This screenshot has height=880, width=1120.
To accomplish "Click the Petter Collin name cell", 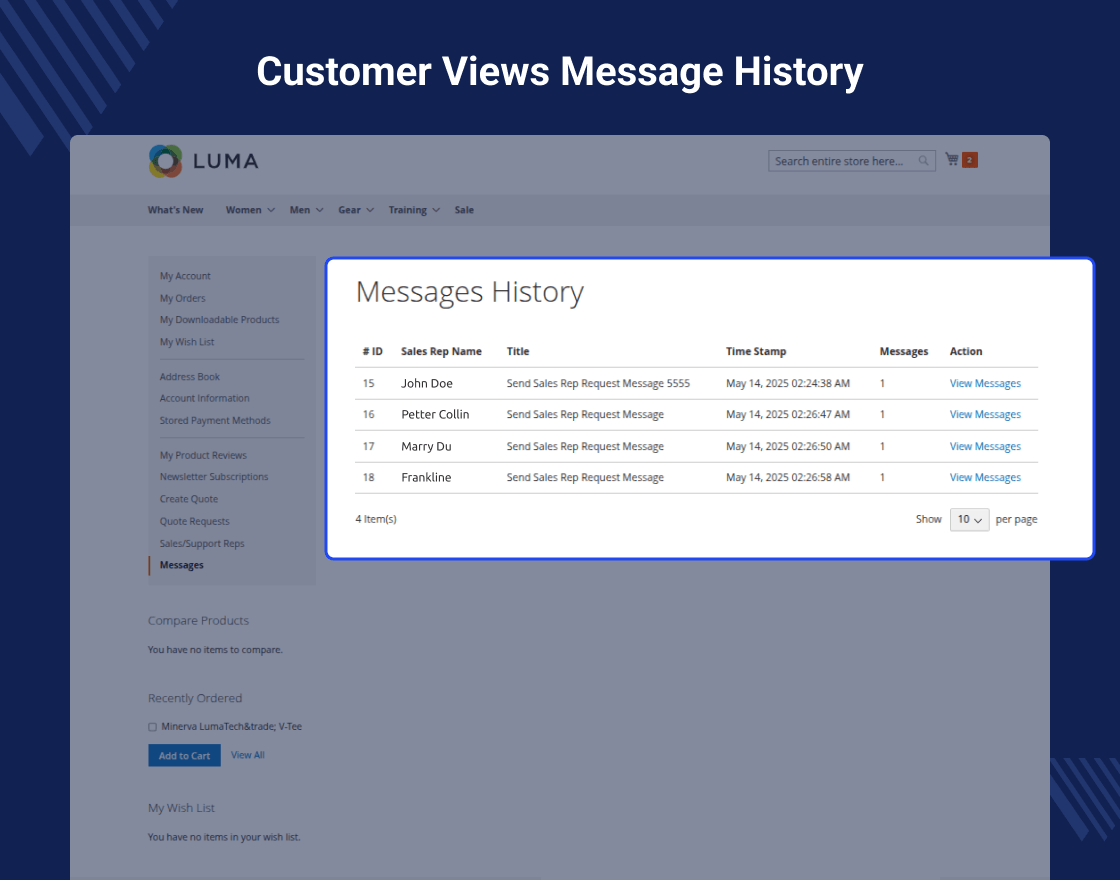I will (435, 414).
